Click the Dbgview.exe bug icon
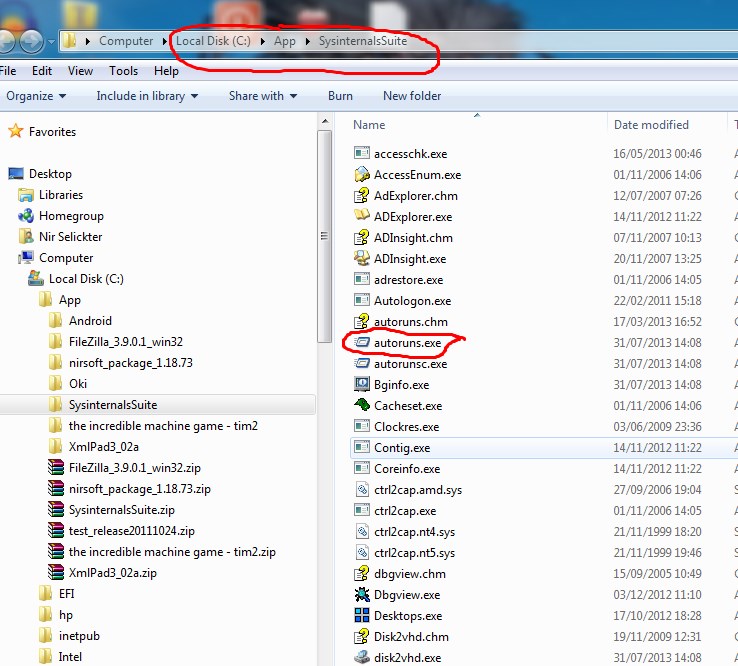Screen dimensions: 738x666 coord(361,594)
